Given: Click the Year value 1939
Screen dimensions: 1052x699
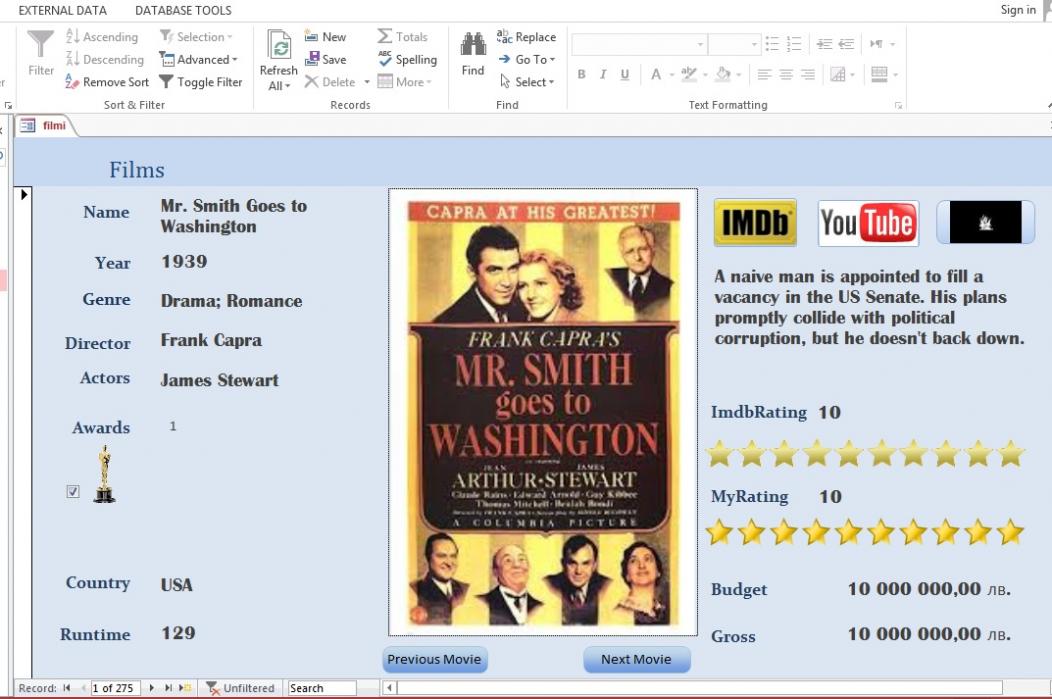Looking at the screenshot, I should pos(185,262).
